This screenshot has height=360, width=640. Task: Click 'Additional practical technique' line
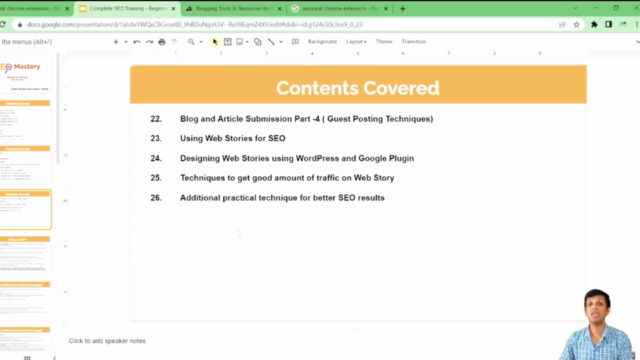282,198
